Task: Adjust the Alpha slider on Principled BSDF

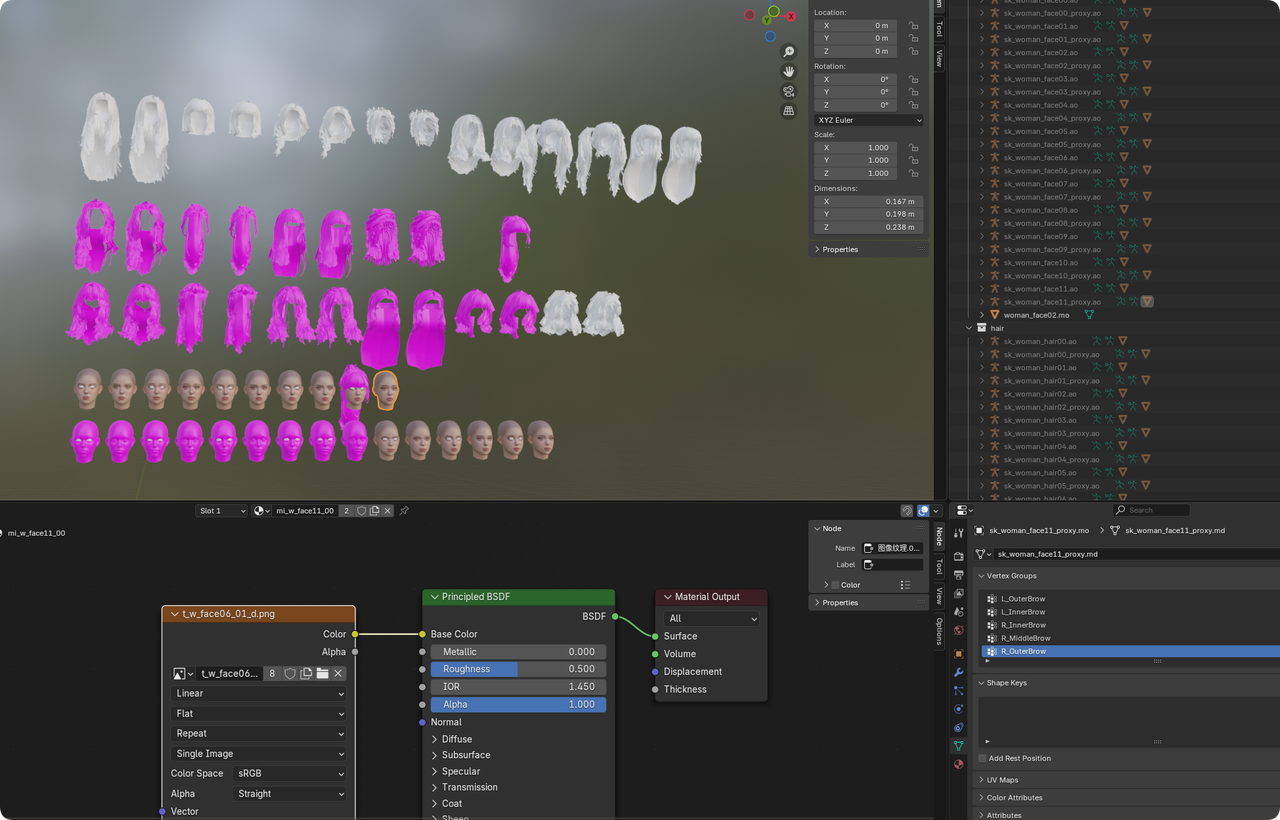Action: [518, 704]
